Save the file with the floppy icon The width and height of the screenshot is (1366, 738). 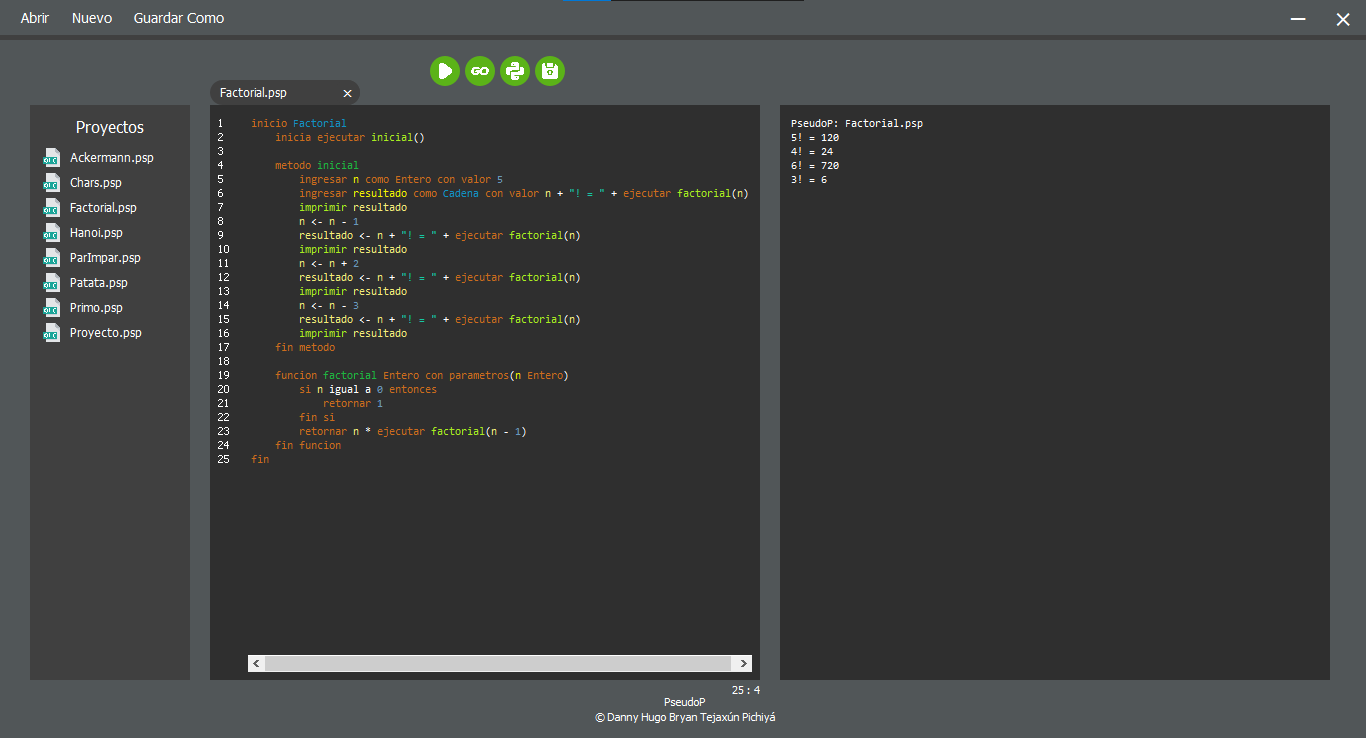pyautogui.click(x=550, y=71)
